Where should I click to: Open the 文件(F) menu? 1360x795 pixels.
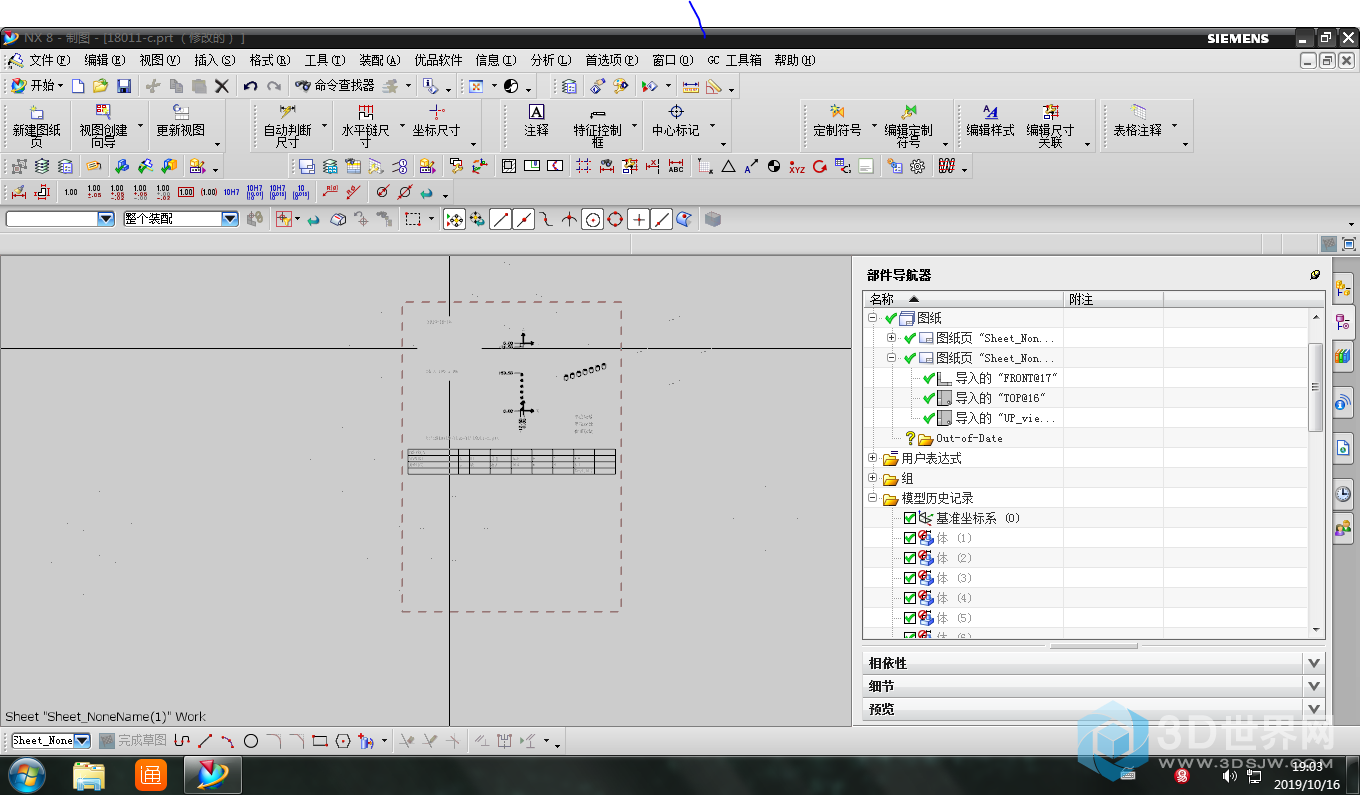[50, 60]
